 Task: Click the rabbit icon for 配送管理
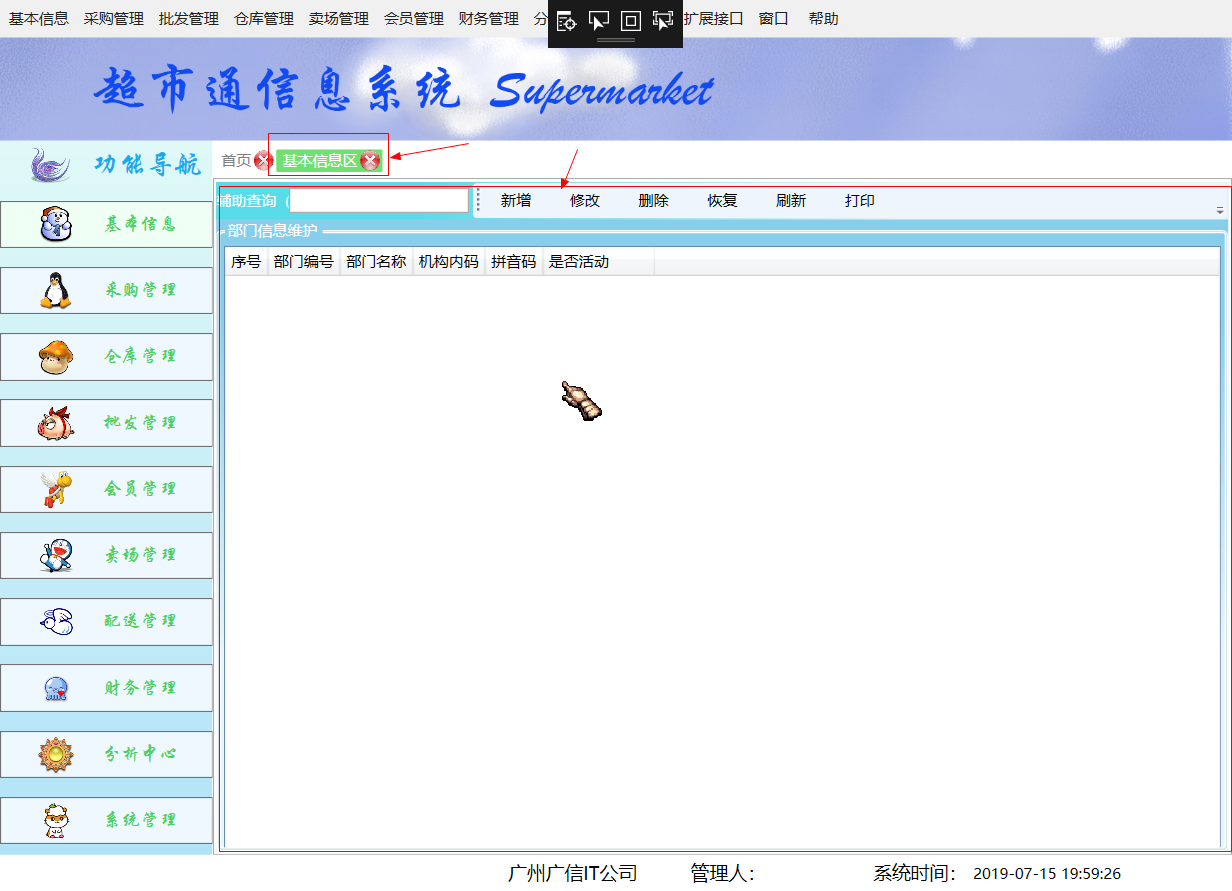pos(55,621)
